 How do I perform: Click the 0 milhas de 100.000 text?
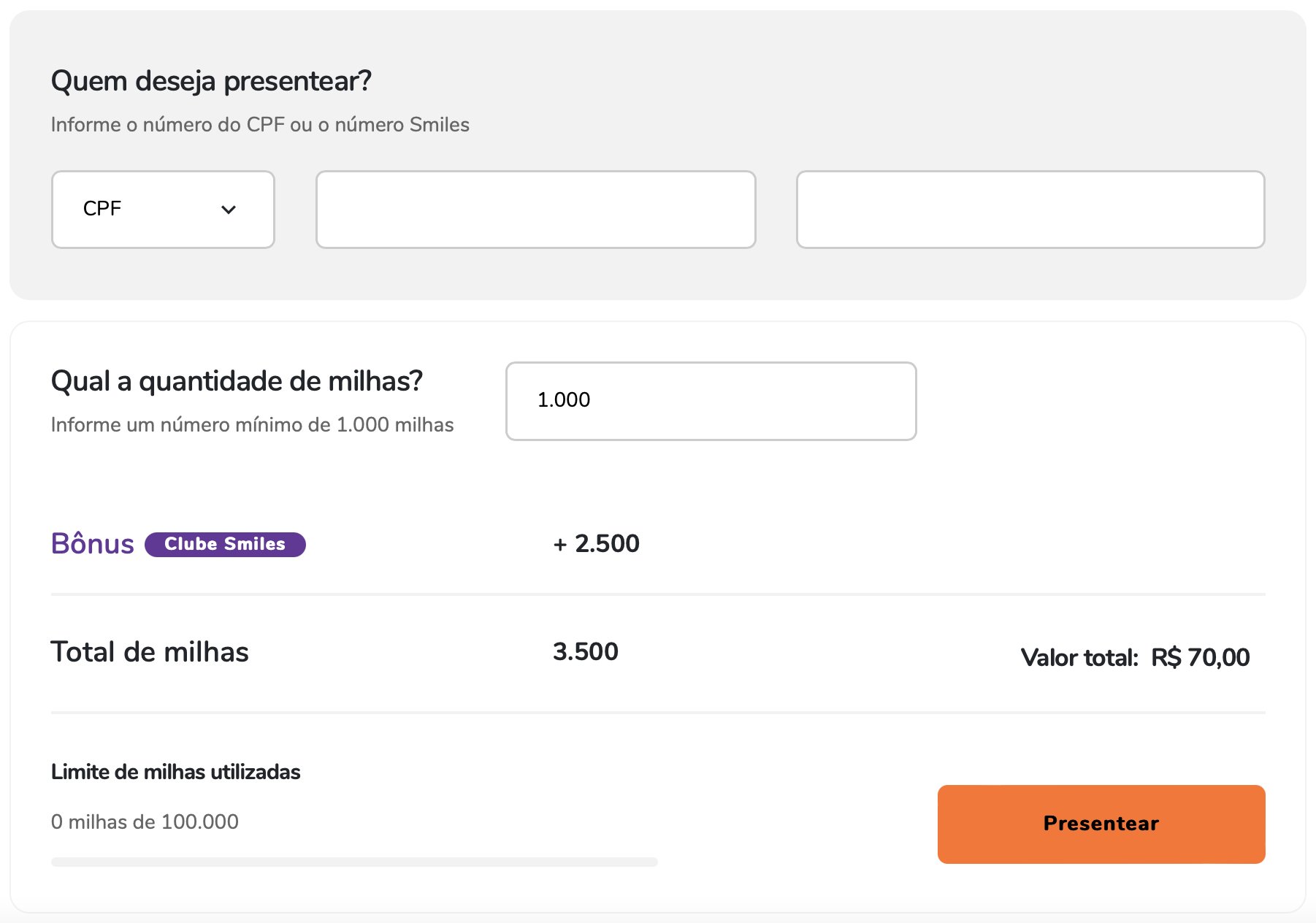click(145, 821)
